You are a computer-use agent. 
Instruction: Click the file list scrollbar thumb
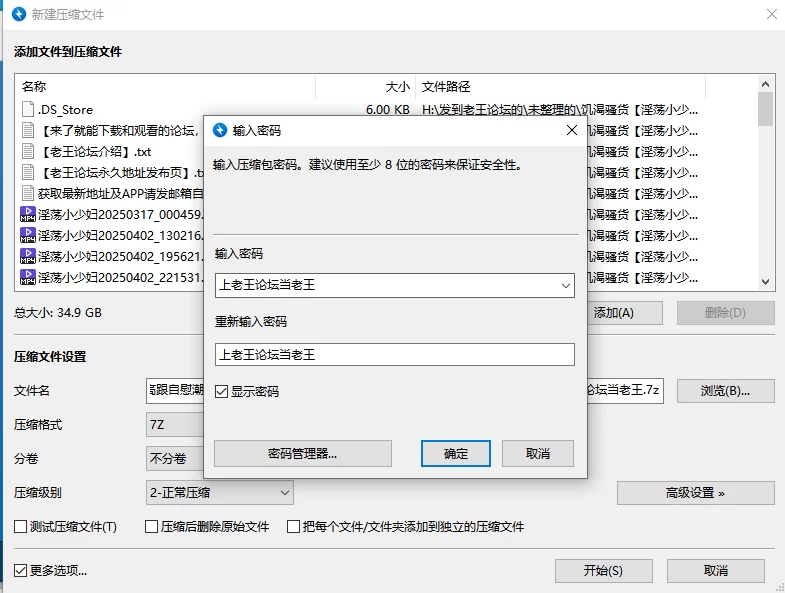coord(765,109)
